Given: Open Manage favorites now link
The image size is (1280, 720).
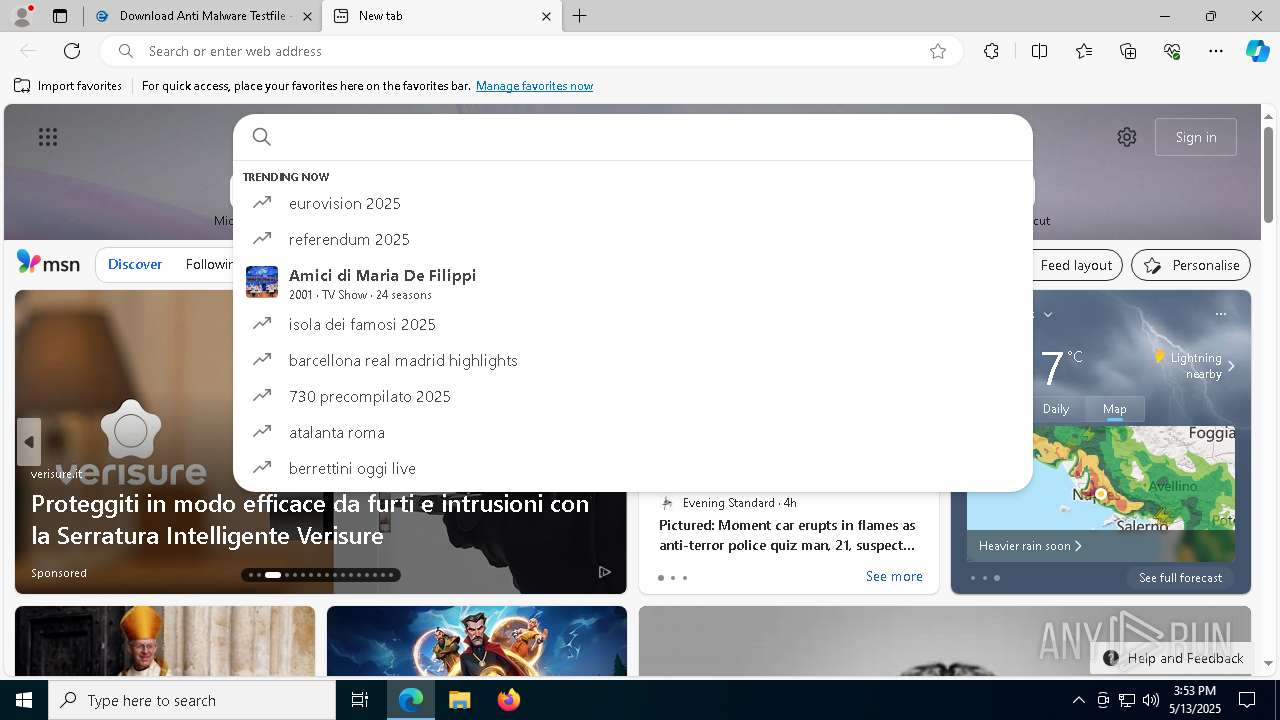Looking at the screenshot, I should 534,86.
